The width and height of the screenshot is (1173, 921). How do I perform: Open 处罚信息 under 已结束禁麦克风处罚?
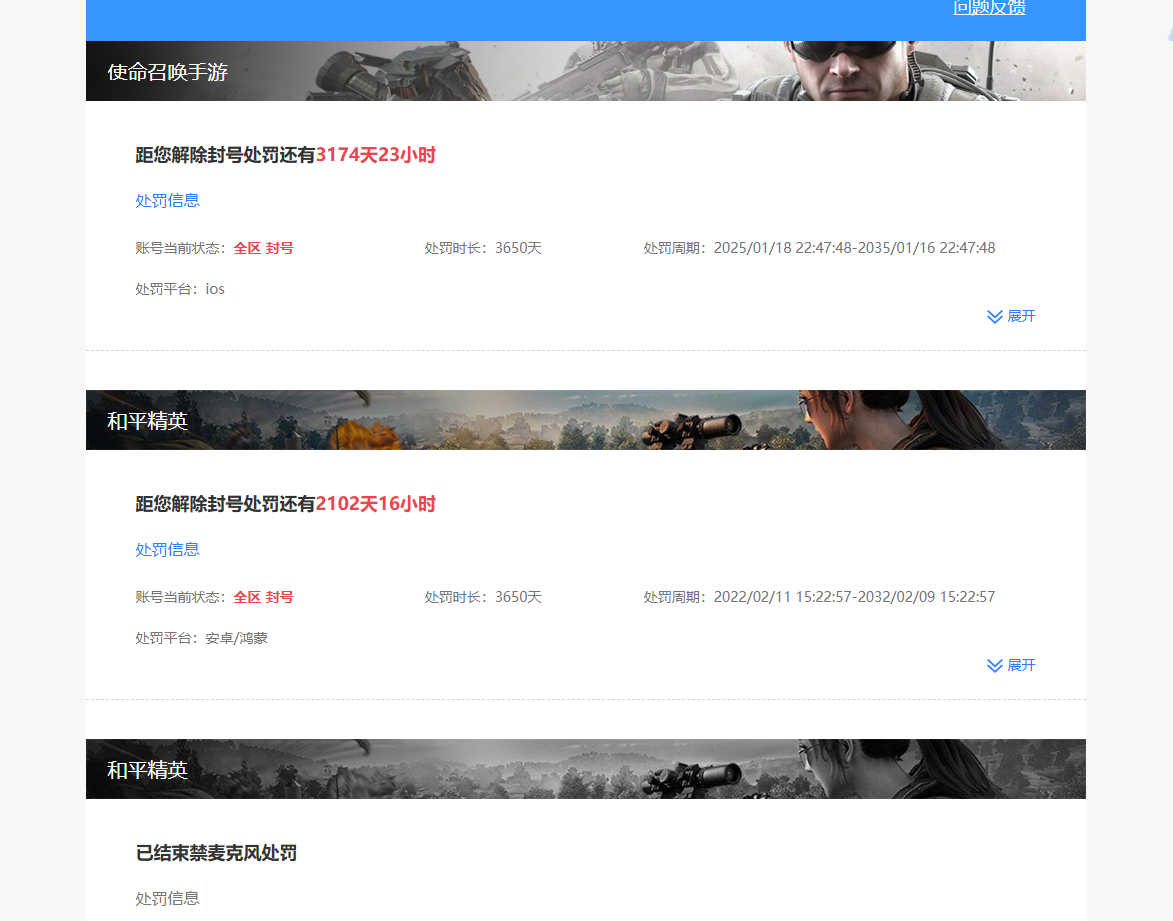click(168, 899)
